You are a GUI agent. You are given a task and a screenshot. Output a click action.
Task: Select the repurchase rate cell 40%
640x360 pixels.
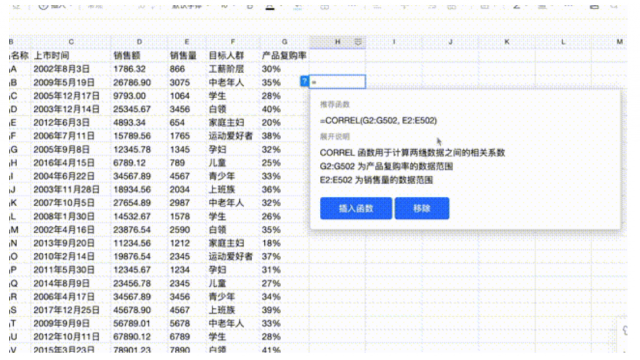pos(284,109)
